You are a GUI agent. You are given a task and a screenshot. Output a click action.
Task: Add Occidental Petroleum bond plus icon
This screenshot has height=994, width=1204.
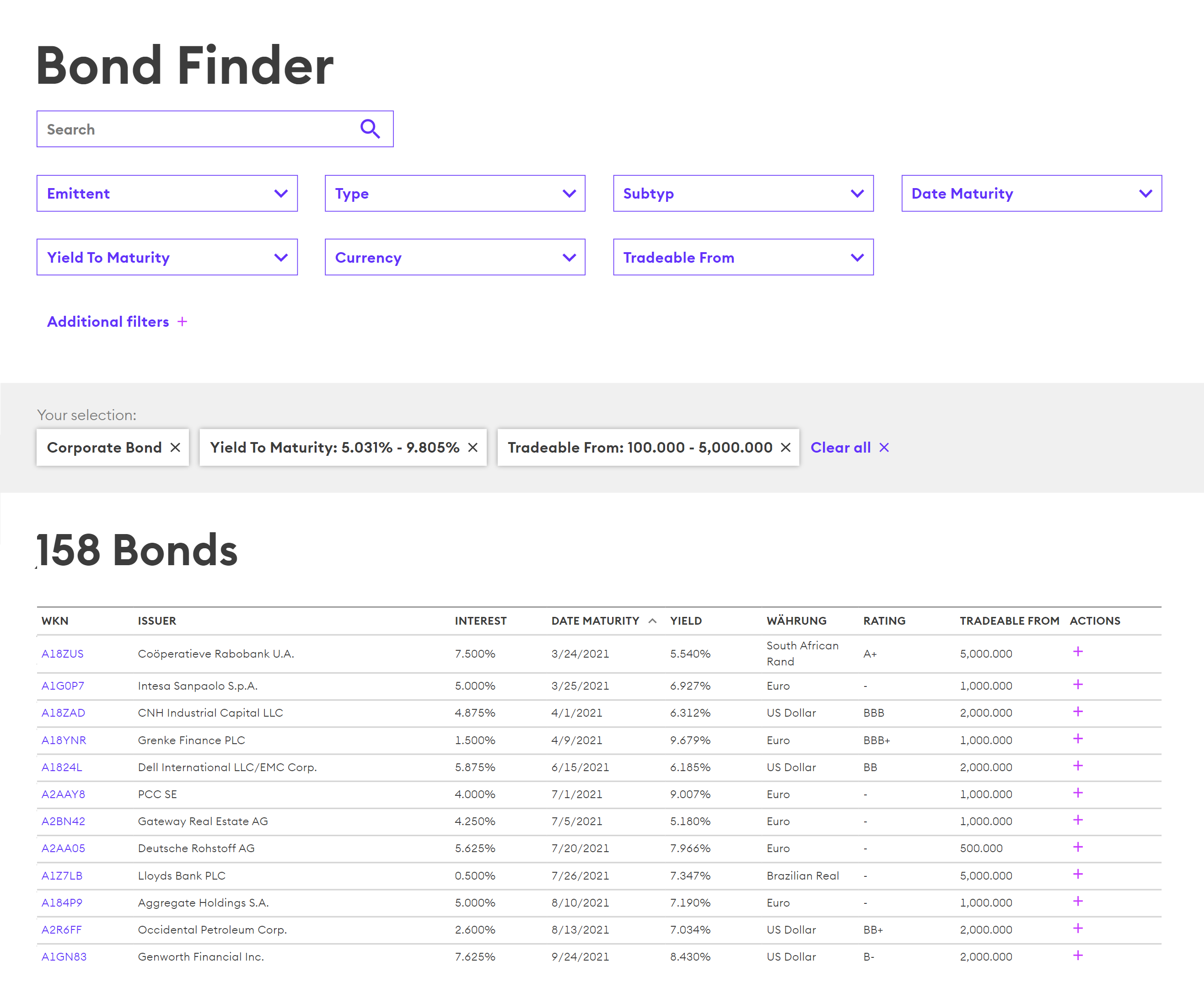pos(1078,928)
